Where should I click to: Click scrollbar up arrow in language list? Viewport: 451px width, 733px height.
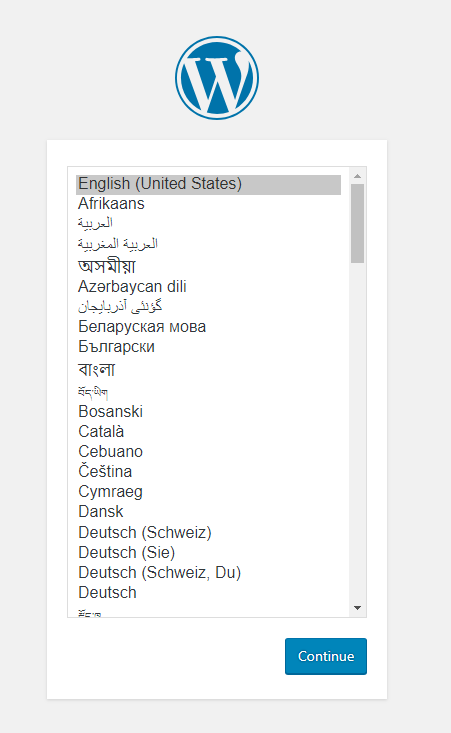point(358,176)
